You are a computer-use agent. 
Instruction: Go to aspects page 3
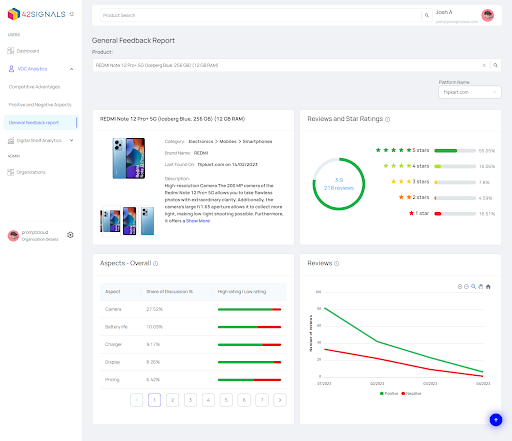(190, 400)
